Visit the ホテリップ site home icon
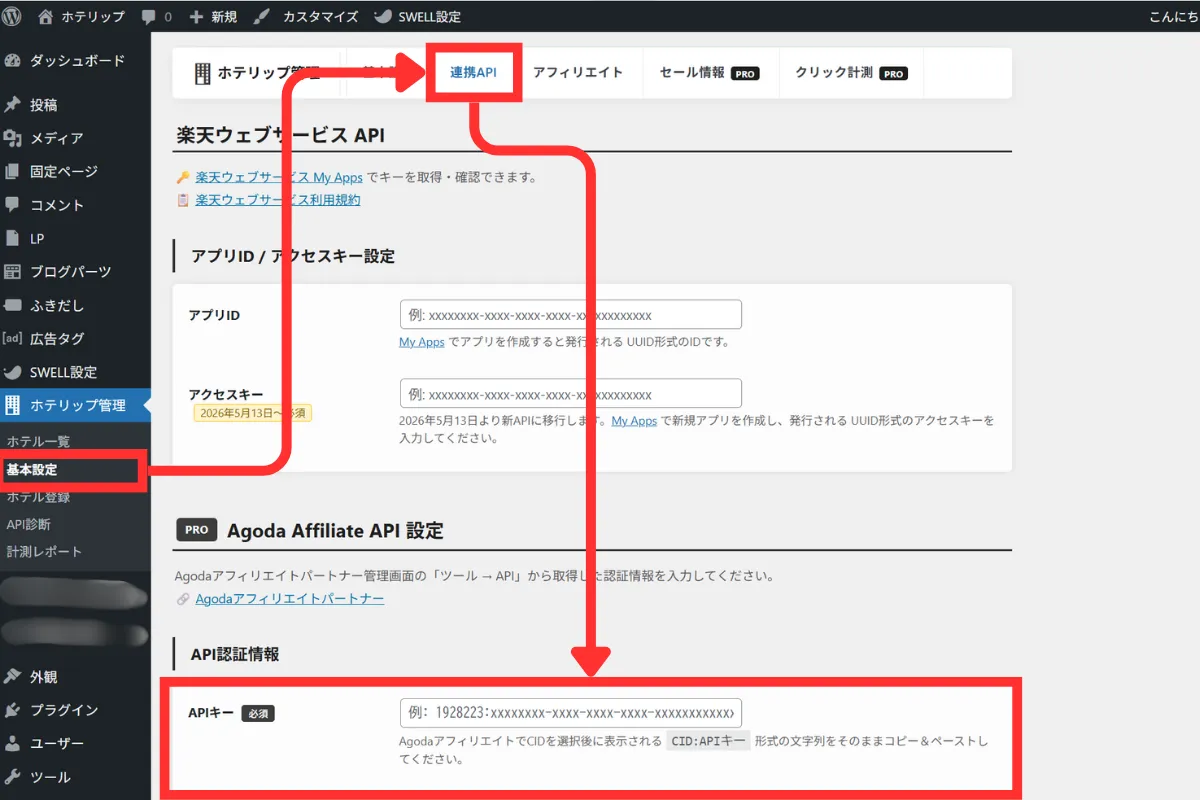1200x800 pixels. 46,16
